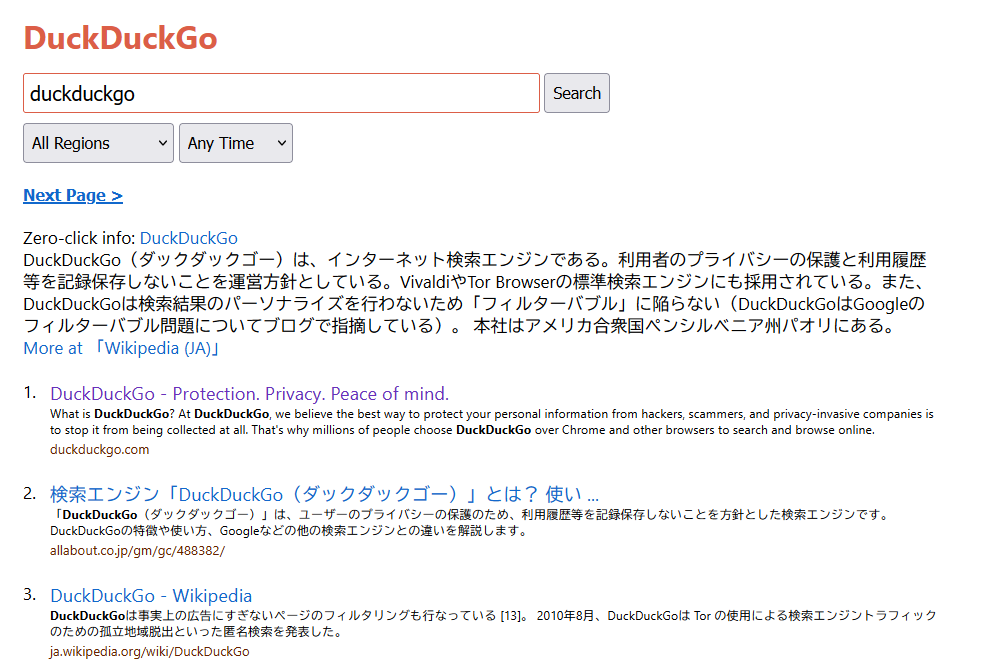Click the chevron arrow on Any Time
The image size is (1008, 663).
pos(282,143)
